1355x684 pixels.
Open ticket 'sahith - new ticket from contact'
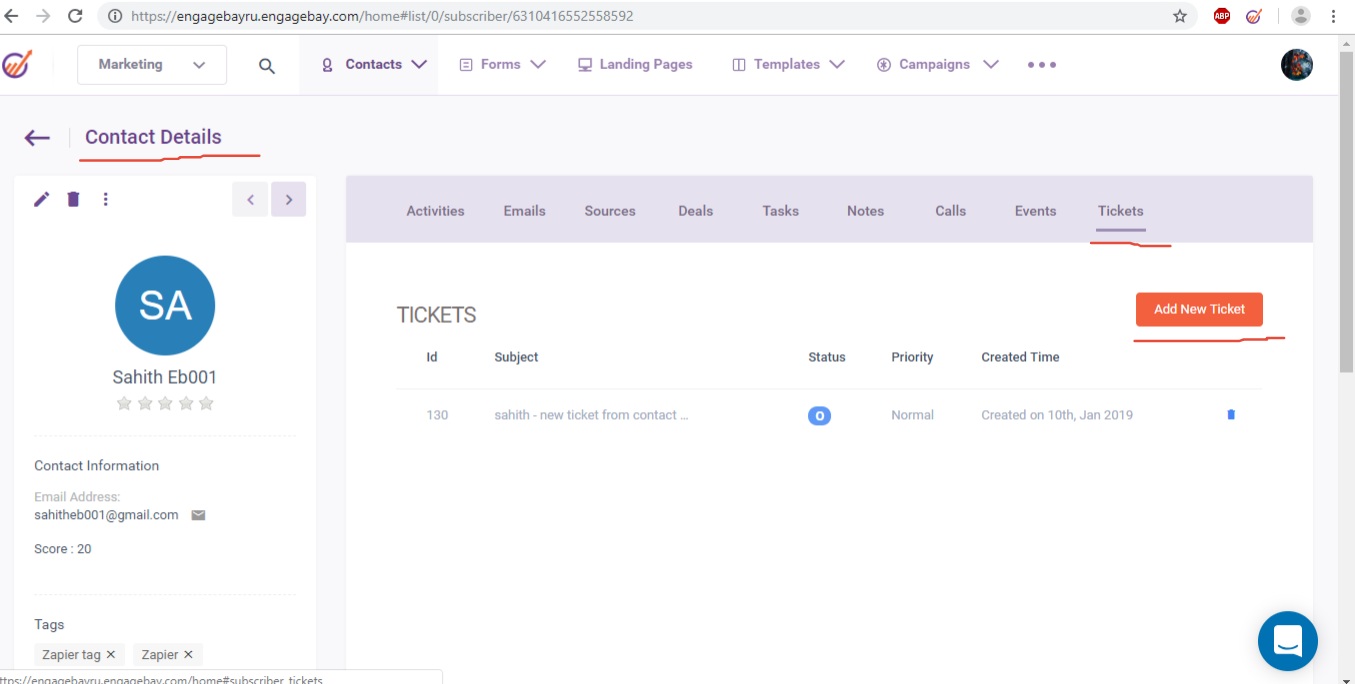click(591, 415)
